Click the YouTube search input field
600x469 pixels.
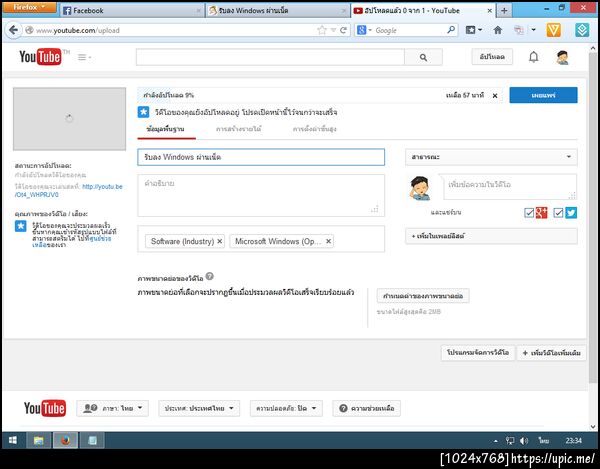point(270,57)
